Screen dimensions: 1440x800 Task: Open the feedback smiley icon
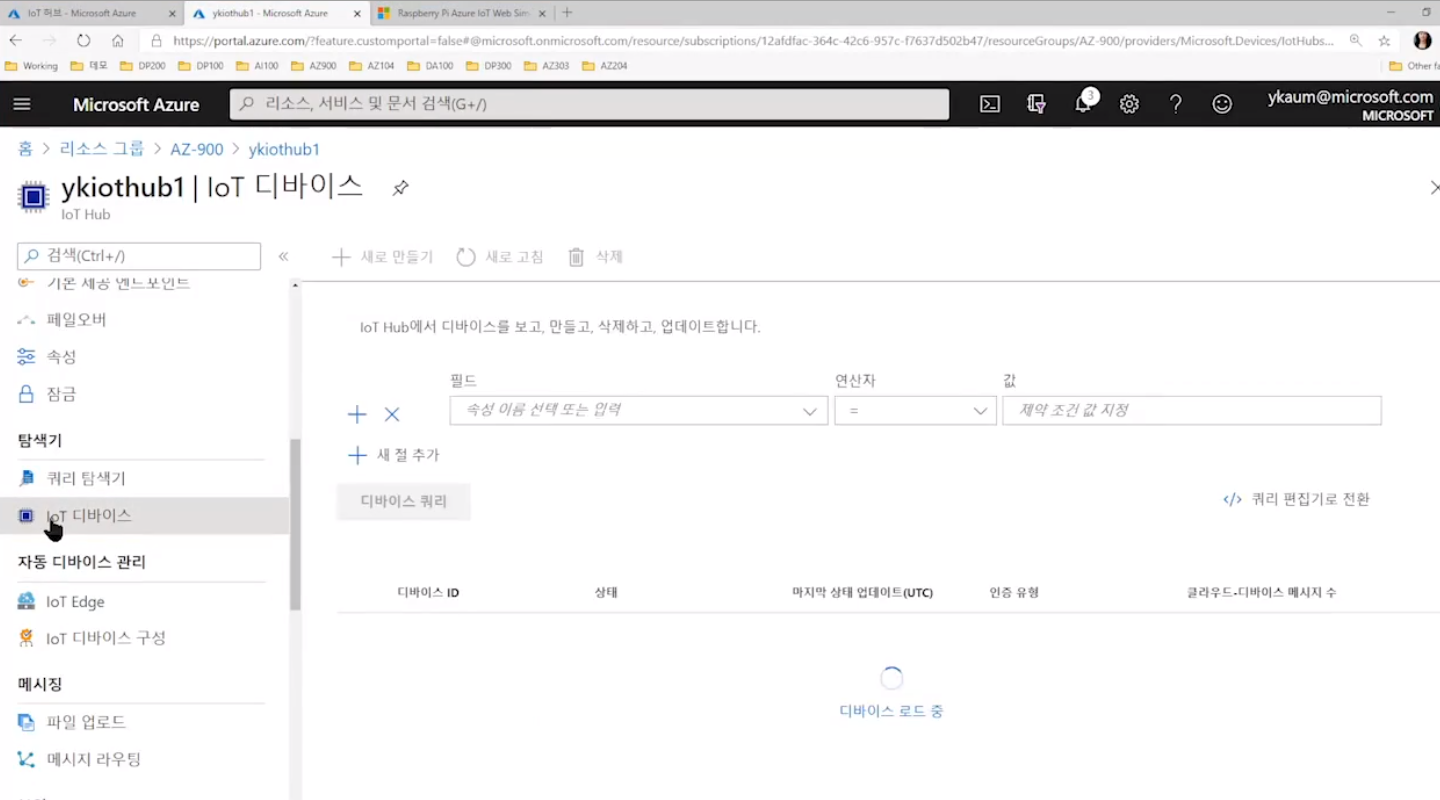pos(1222,104)
